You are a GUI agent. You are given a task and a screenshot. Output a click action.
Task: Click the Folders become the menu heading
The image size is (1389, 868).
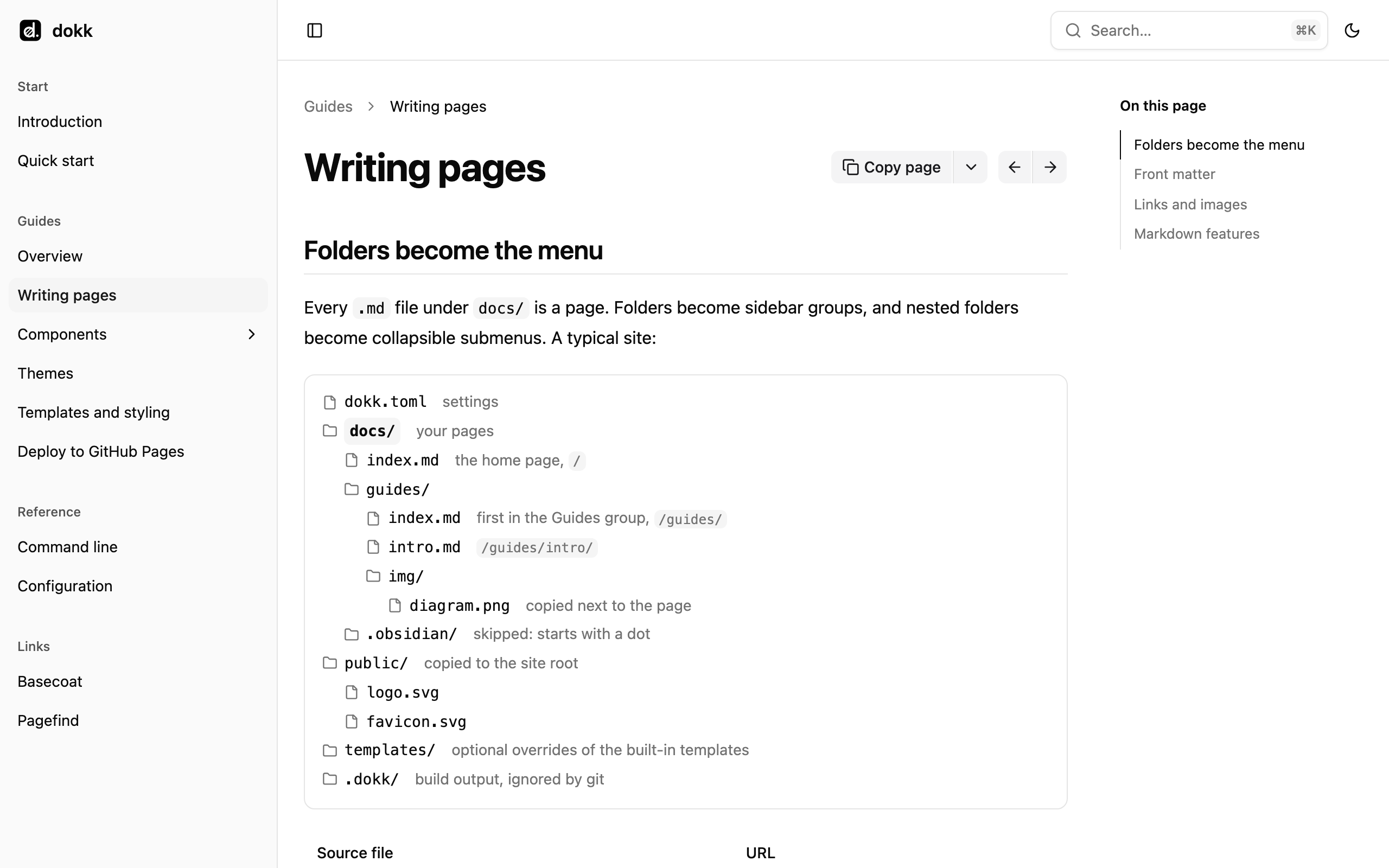pyautogui.click(x=453, y=250)
